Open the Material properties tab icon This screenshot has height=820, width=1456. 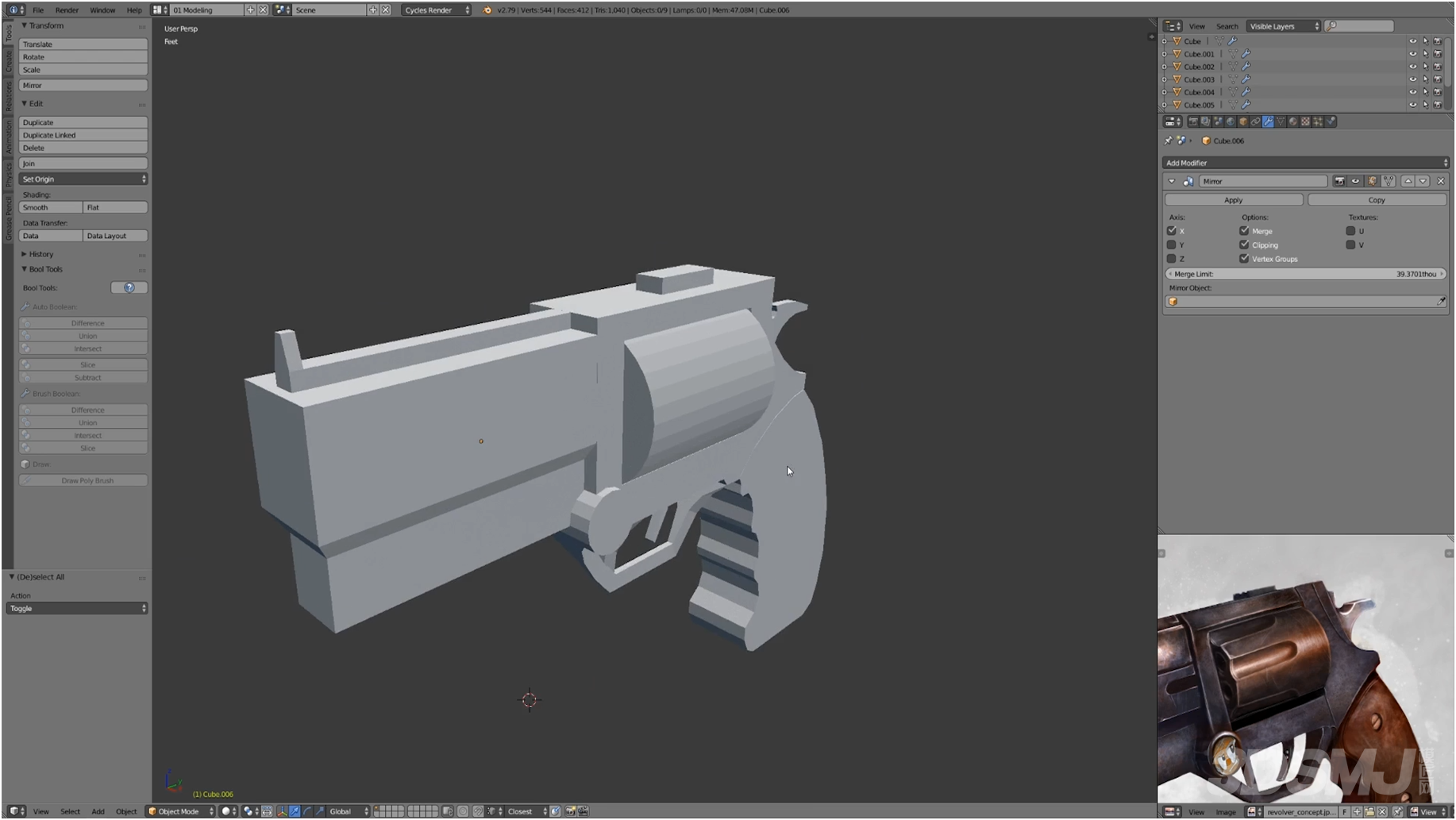[1293, 121]
